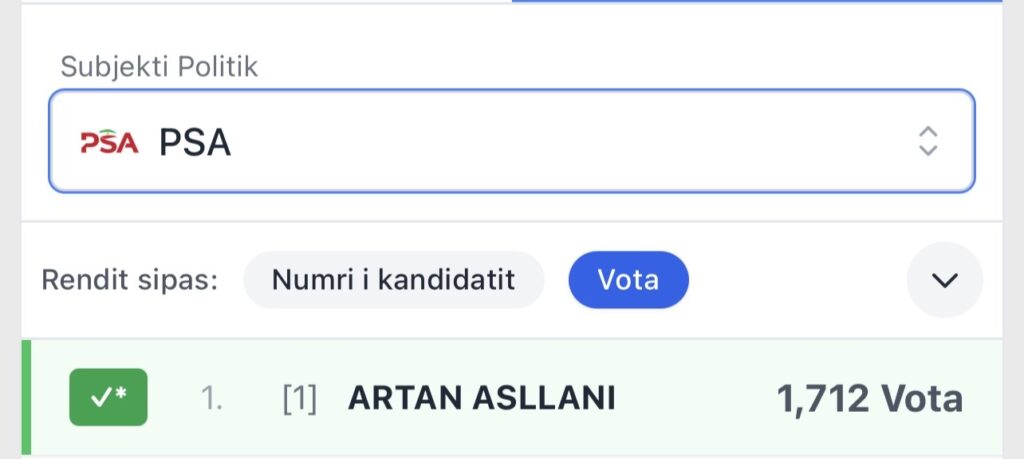Click the bracketed candidate number [1]
1024x459 pixels.
coord(299,399)
